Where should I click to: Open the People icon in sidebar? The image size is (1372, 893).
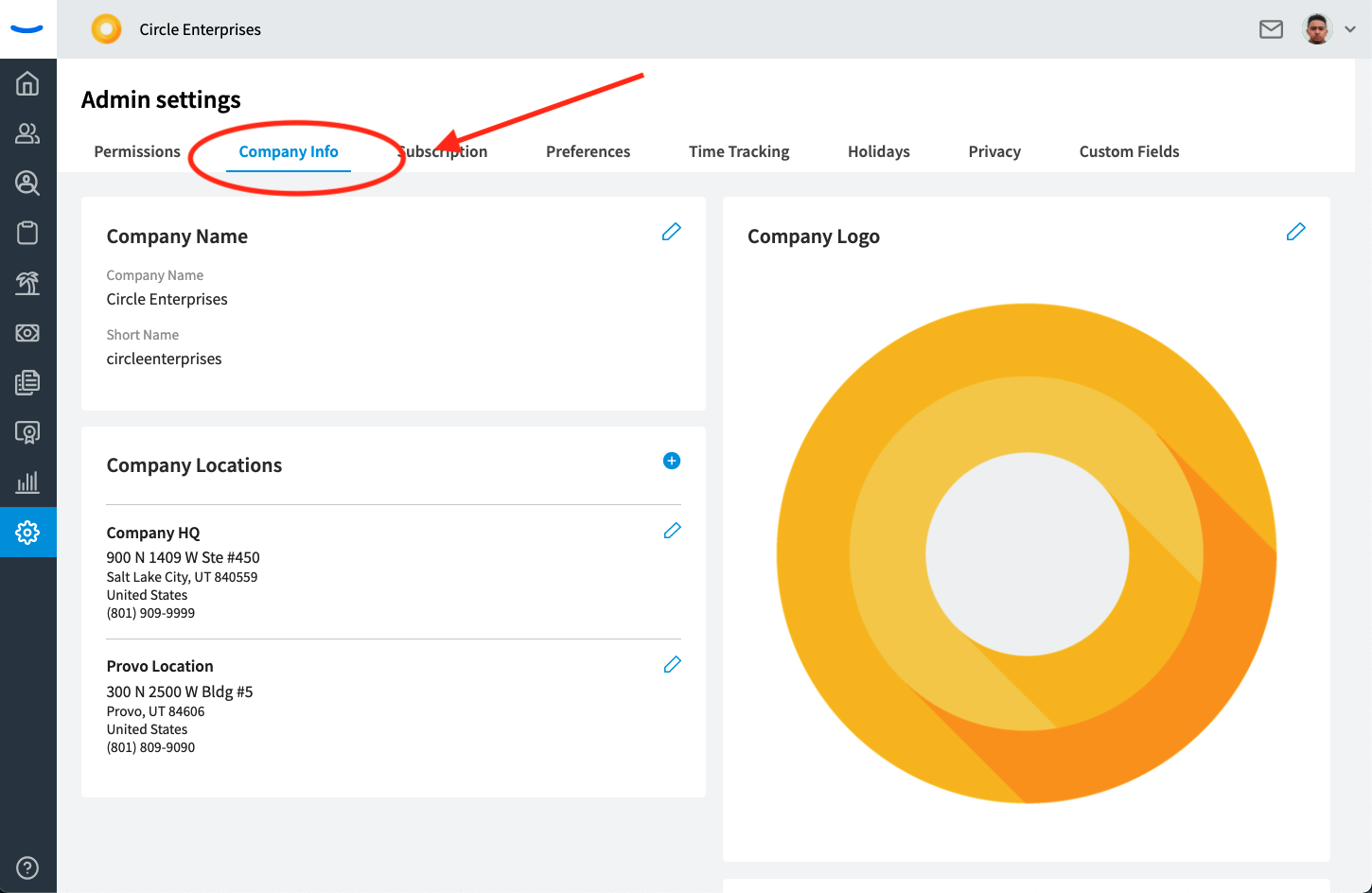pyautogui.click(x=27, y=133)
